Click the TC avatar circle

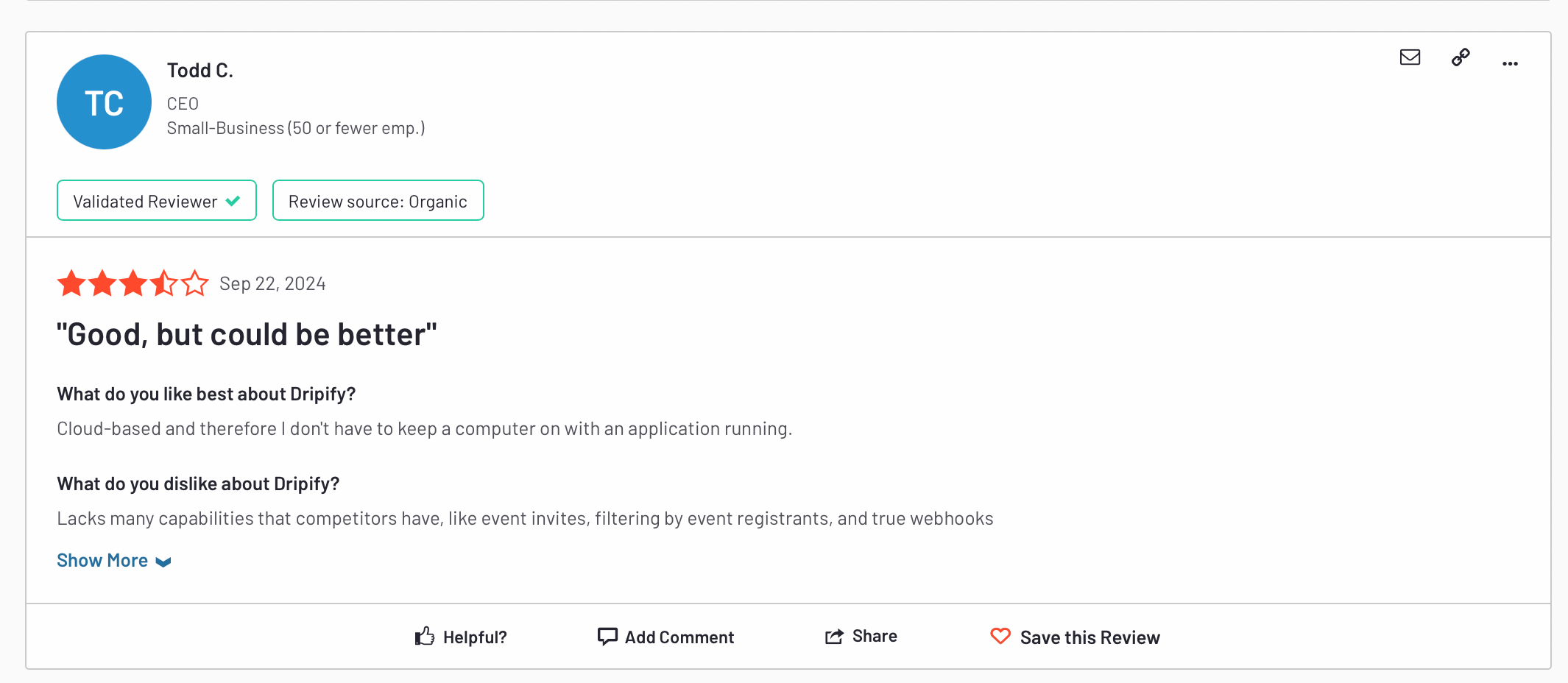click(104, 102)
